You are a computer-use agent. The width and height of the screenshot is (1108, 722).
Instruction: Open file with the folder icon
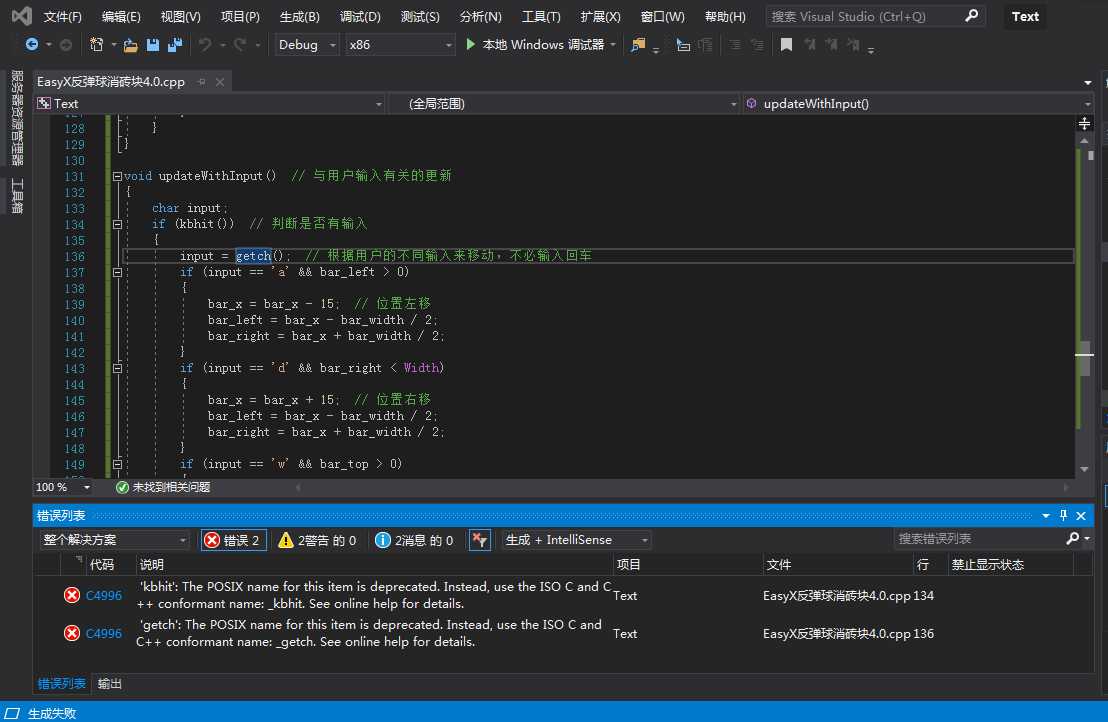(130, 45)
